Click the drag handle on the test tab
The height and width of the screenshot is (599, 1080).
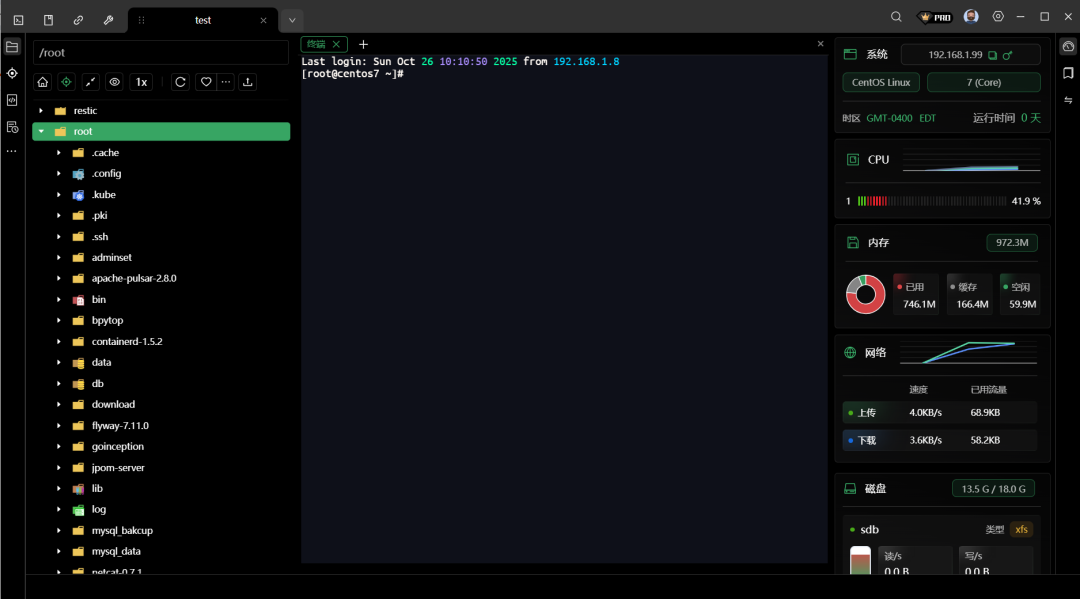(x=141, y=20)
